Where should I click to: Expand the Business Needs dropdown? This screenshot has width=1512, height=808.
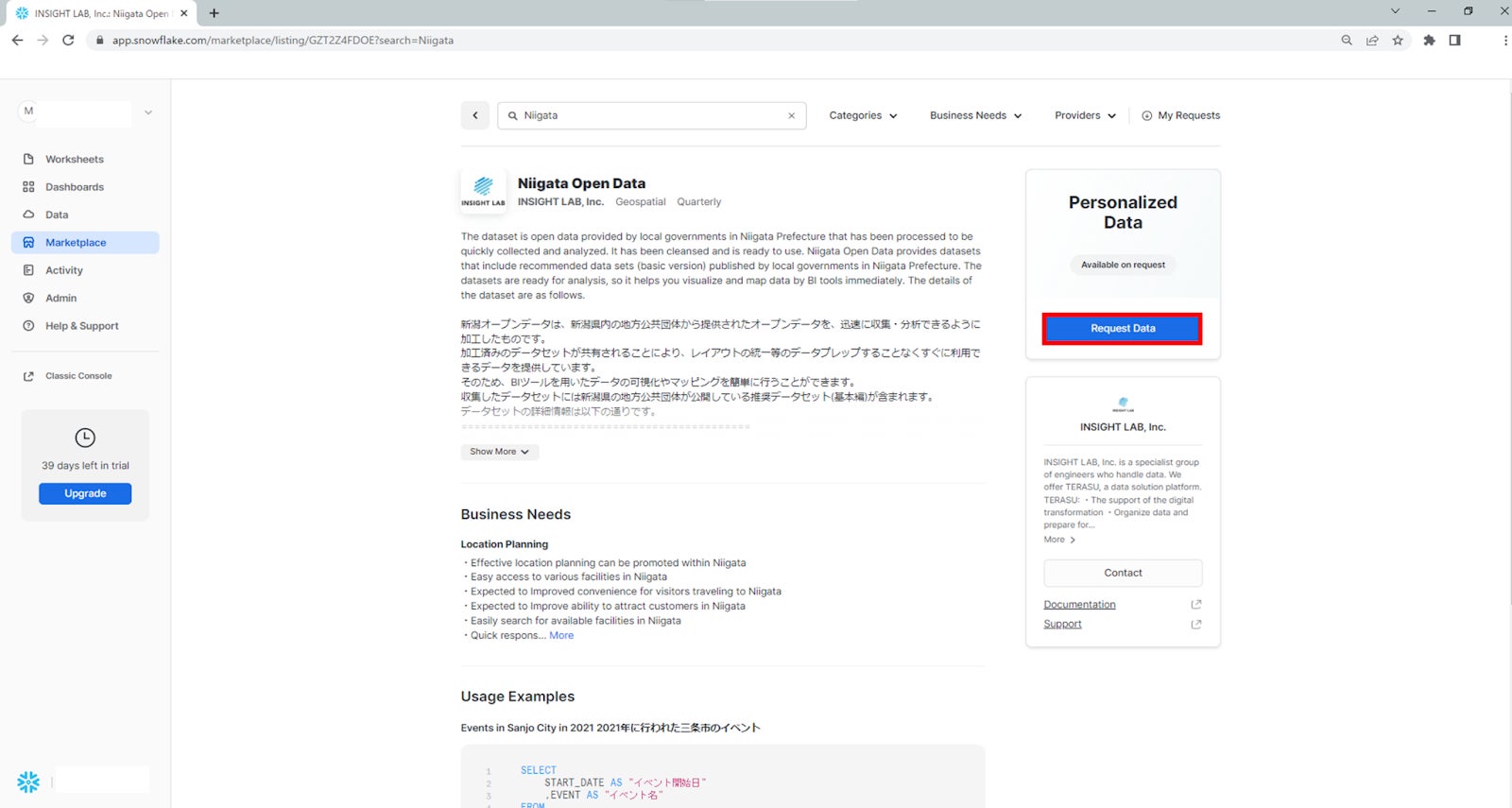975,115
